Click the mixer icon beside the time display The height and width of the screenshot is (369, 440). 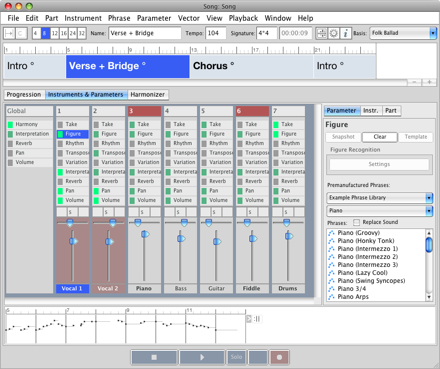tap(322, 33)
